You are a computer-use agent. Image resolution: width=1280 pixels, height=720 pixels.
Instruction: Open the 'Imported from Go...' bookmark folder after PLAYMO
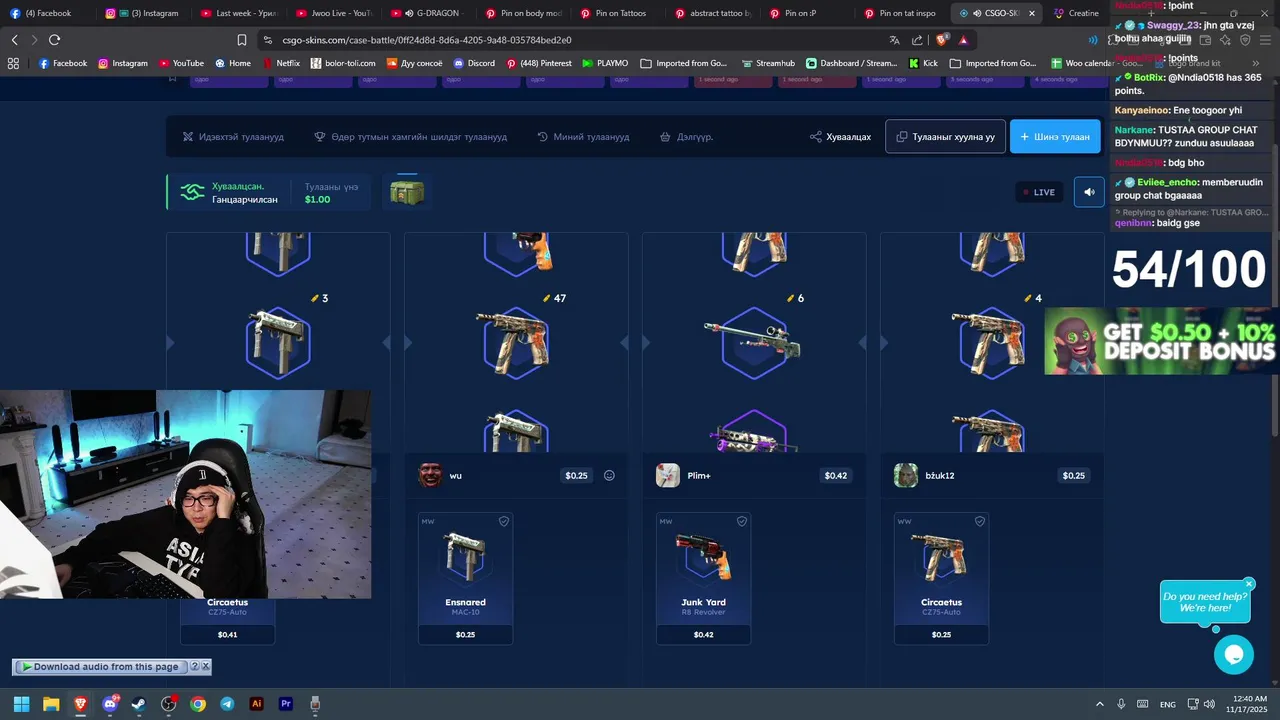click(684, 63)
